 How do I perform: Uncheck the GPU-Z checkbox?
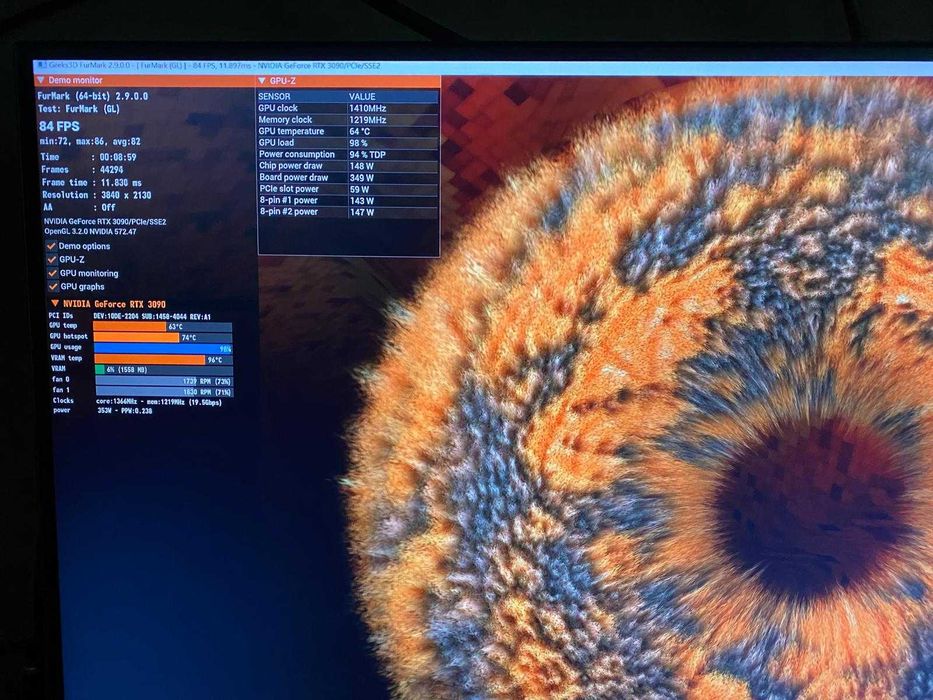click(52, 260)
